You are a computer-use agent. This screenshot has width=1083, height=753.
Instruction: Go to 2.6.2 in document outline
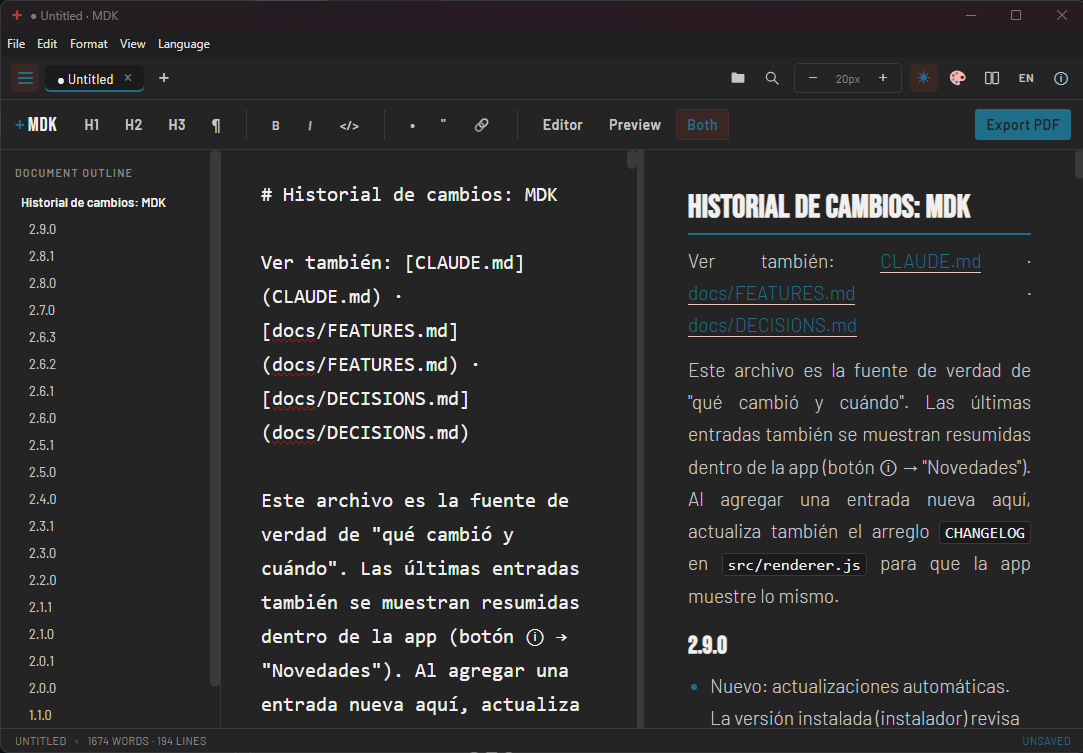(x=42, y=364)
